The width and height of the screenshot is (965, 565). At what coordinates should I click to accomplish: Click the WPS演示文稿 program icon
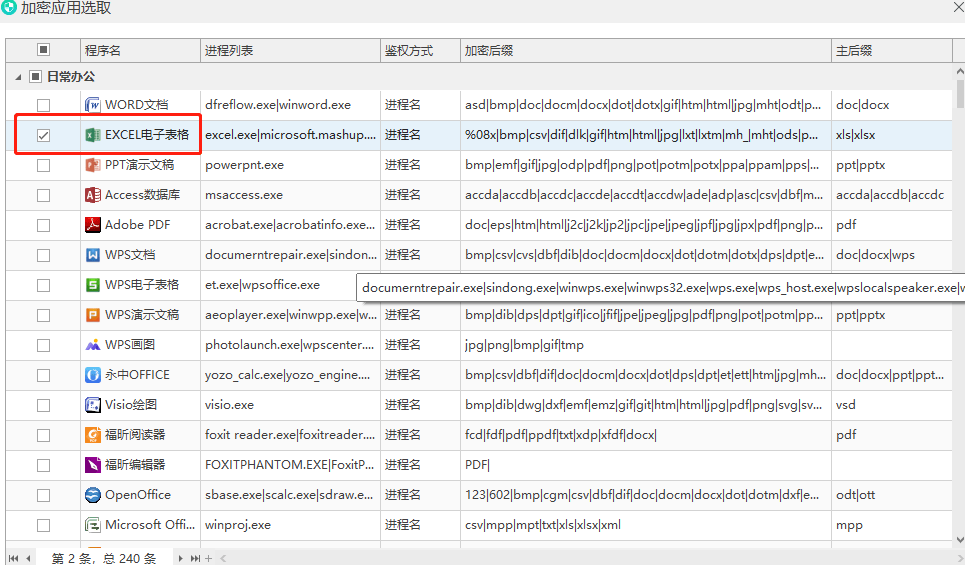point(92,315)
